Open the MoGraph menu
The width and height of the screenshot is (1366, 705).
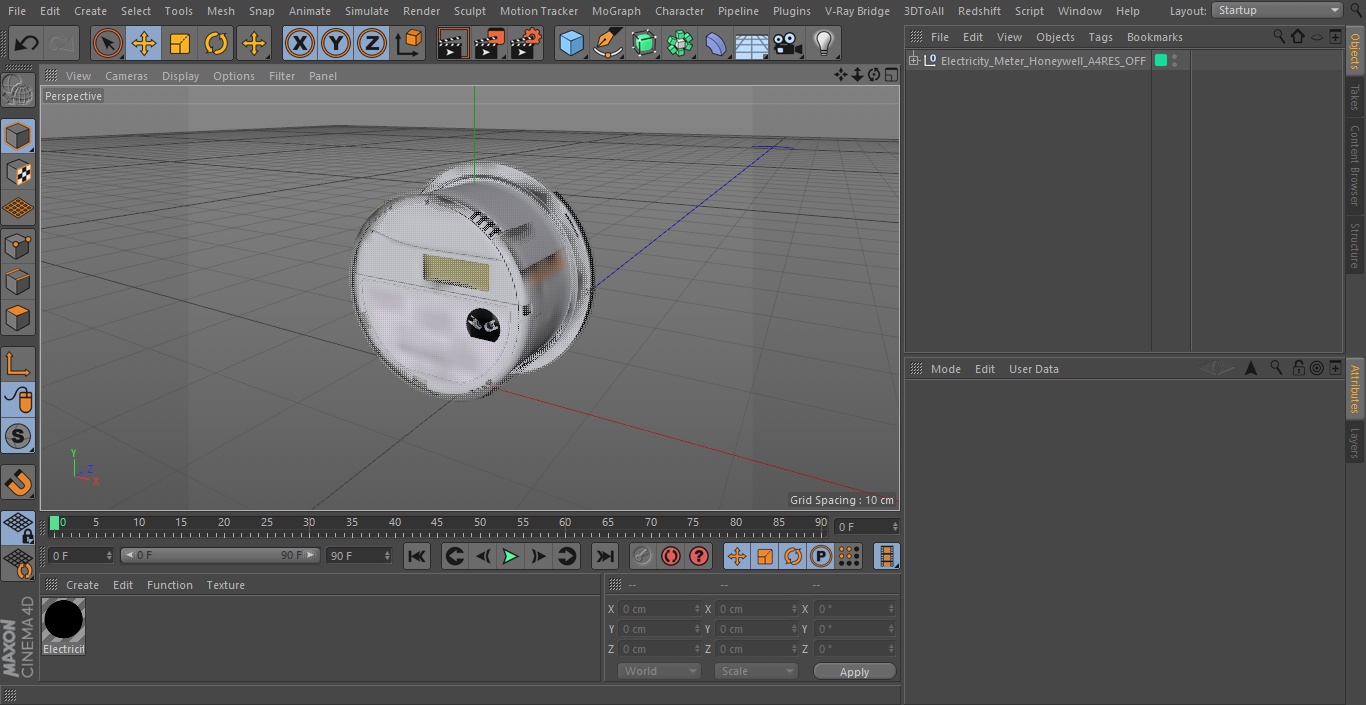click(x=616, y=11)
